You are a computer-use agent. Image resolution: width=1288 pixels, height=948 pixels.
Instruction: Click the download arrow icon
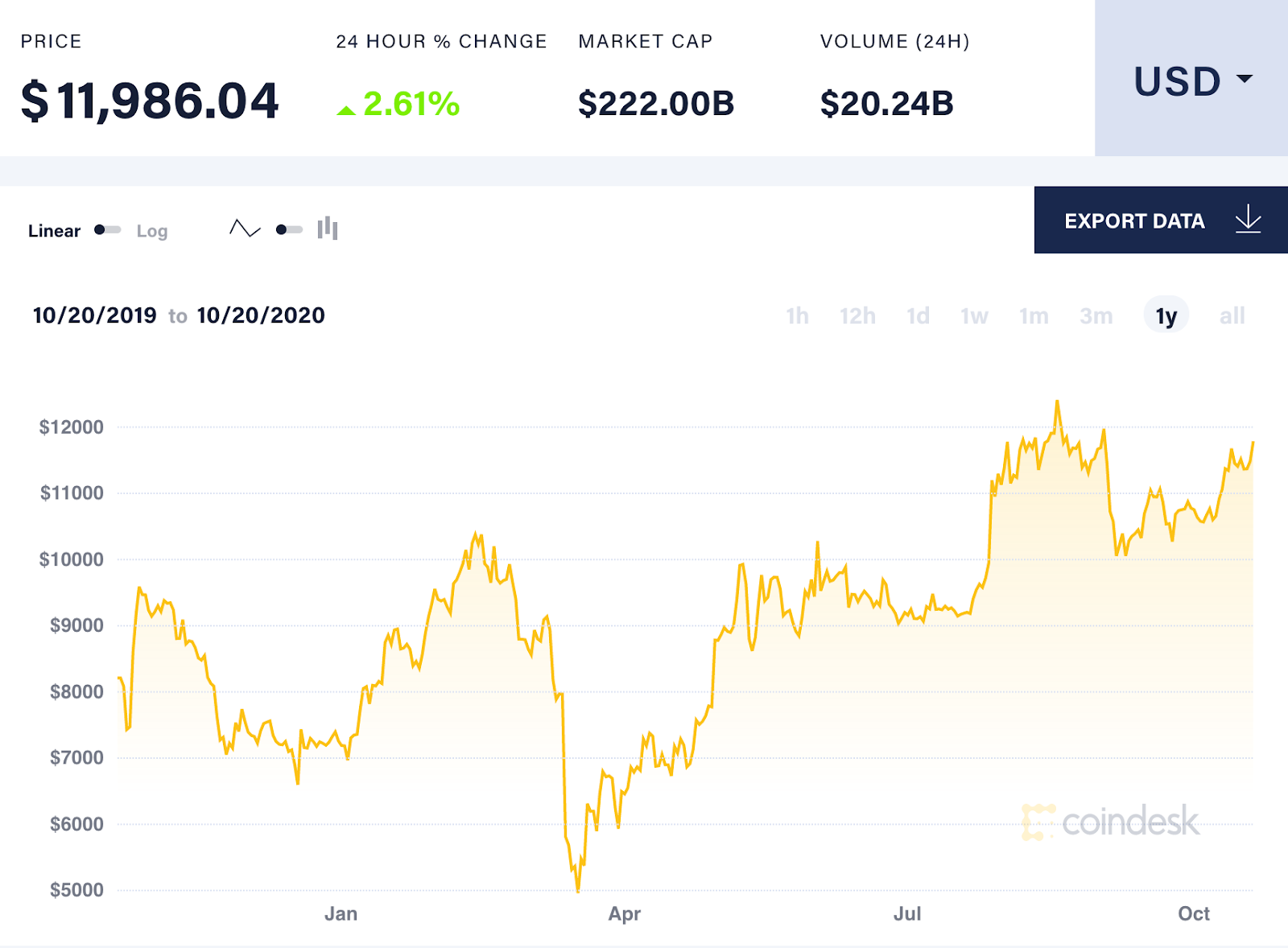point(1248,220)
